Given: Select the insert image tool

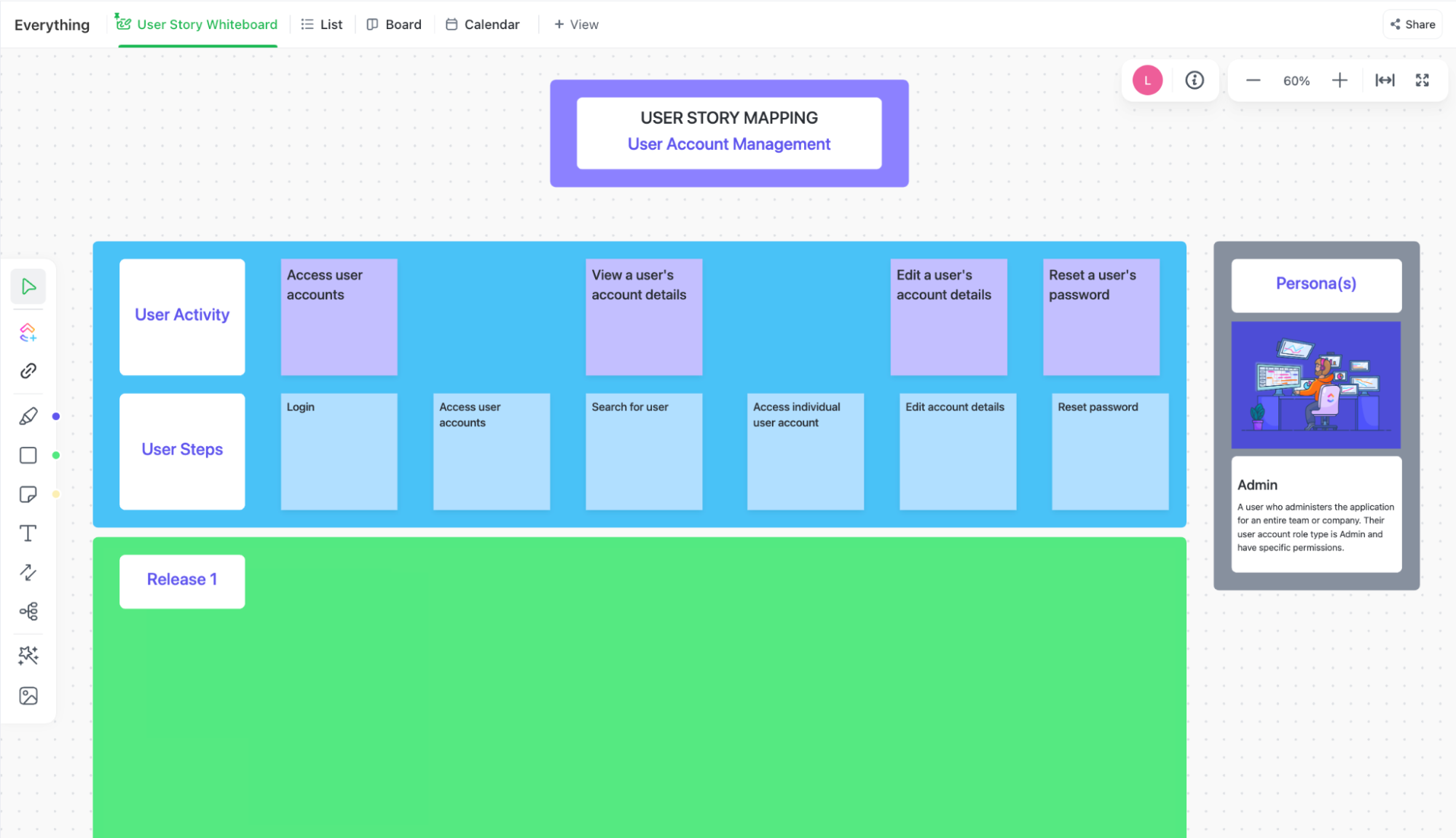Looking at the screenshot, I should click(28, 696).
